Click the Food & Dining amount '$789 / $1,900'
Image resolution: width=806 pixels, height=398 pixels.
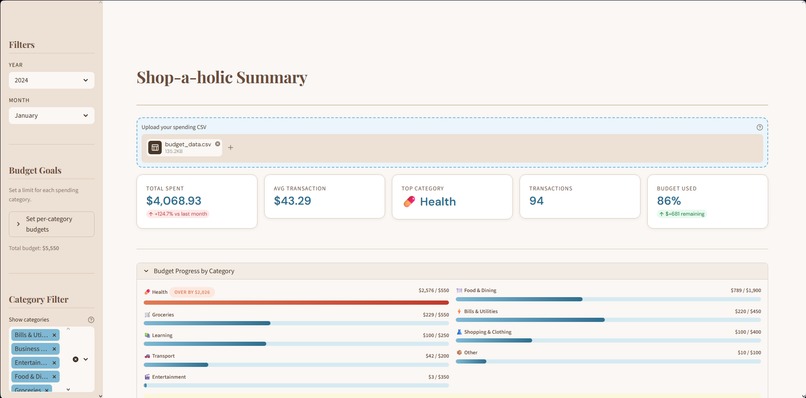(x=746, y=291)
